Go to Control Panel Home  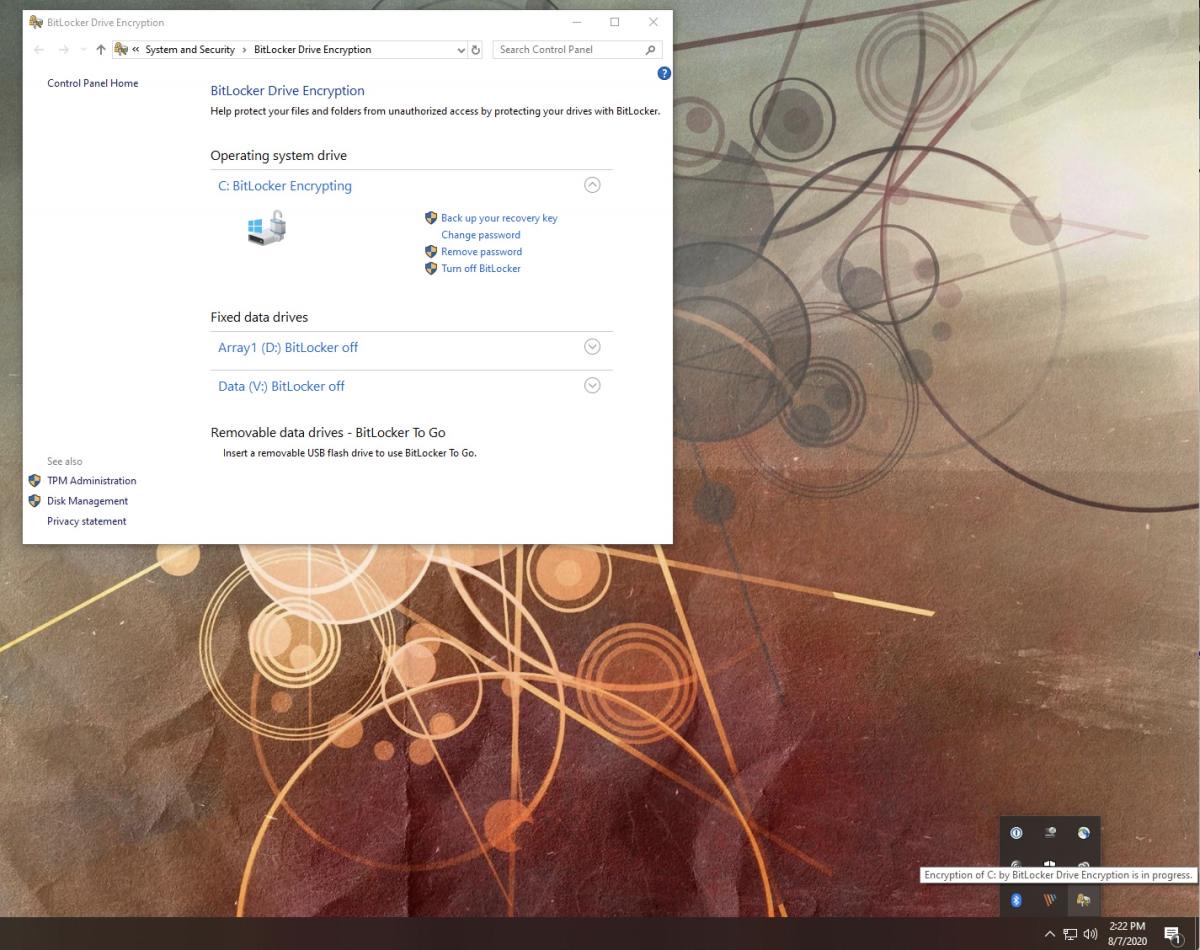93,83
